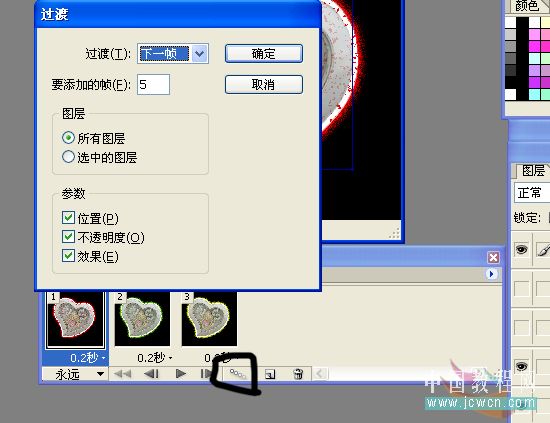Switch to the 图层 tab
550x423 pixels.
(x=533, y=171)
